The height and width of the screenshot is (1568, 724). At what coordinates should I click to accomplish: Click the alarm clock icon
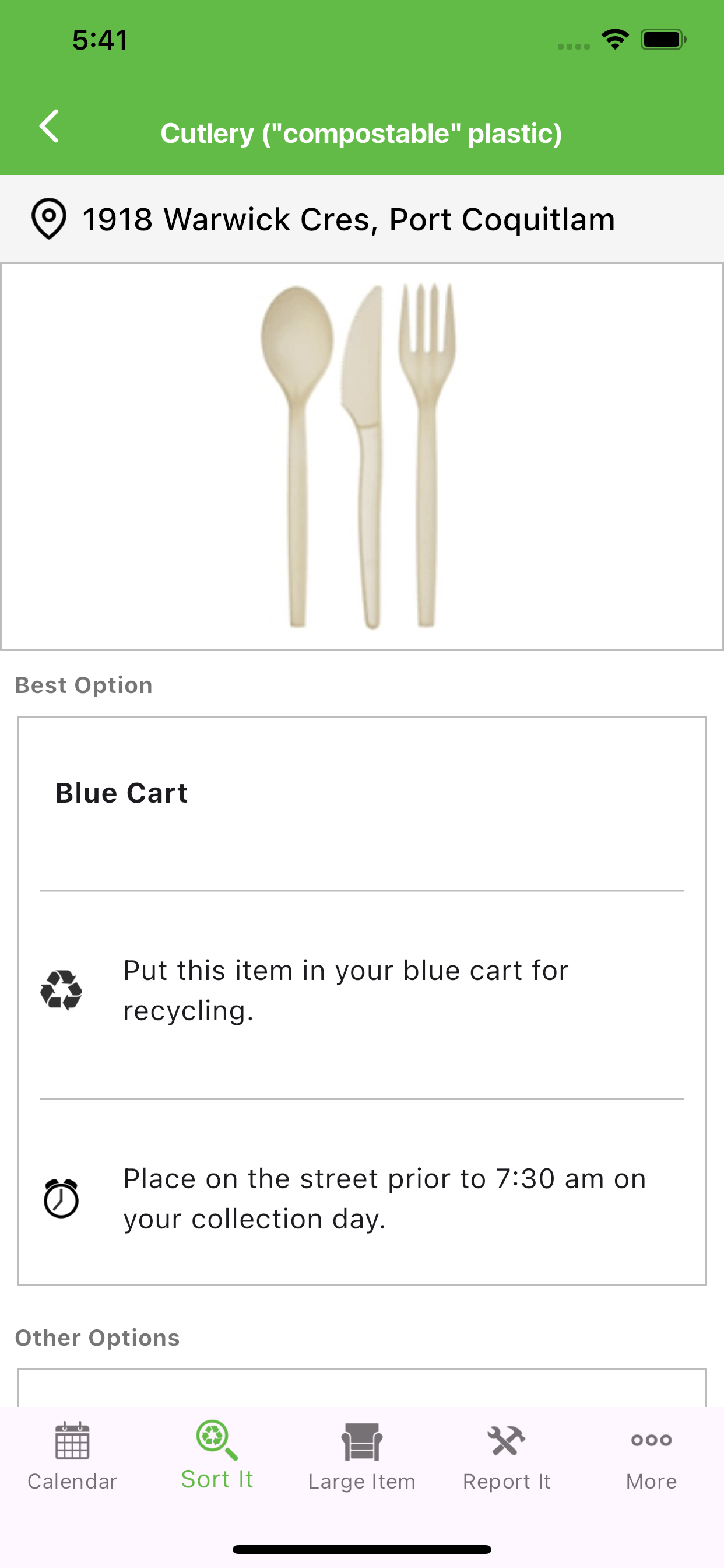[61, 1199]
